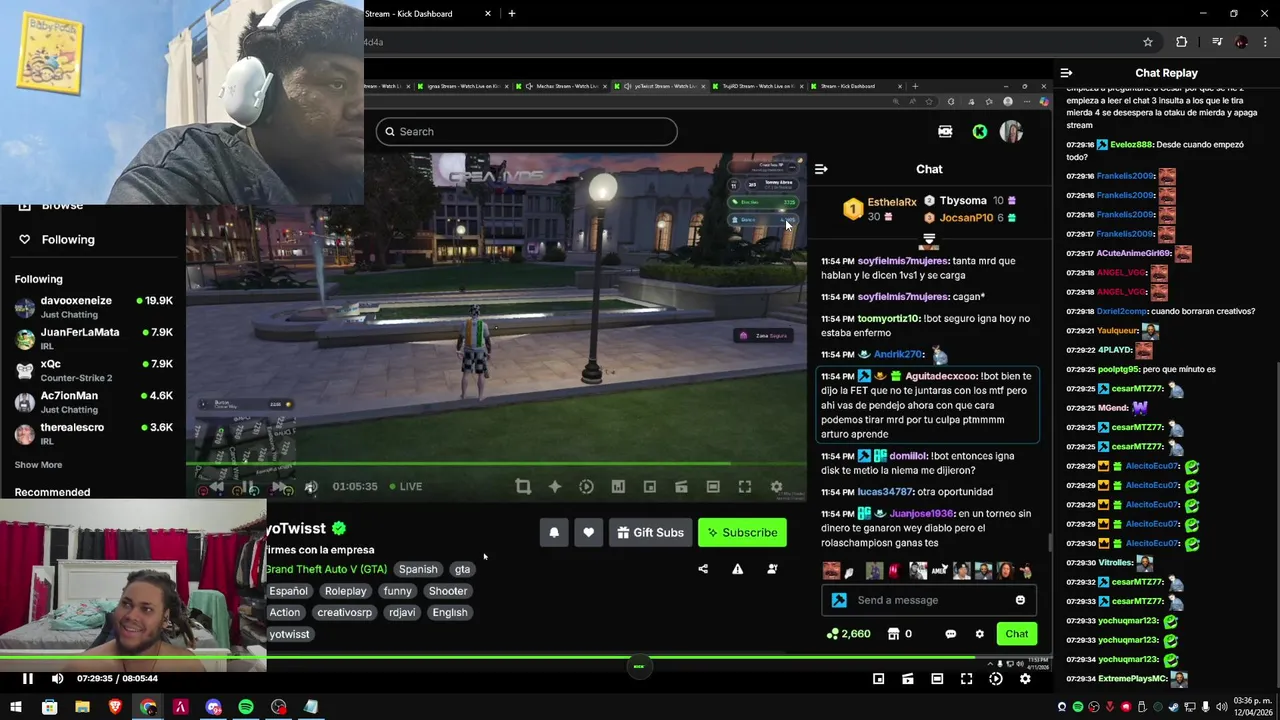This screenshot has width=1280, height=720.
Task: Open davooxeneize channel in sidebar
Action: tap(94, 307)
